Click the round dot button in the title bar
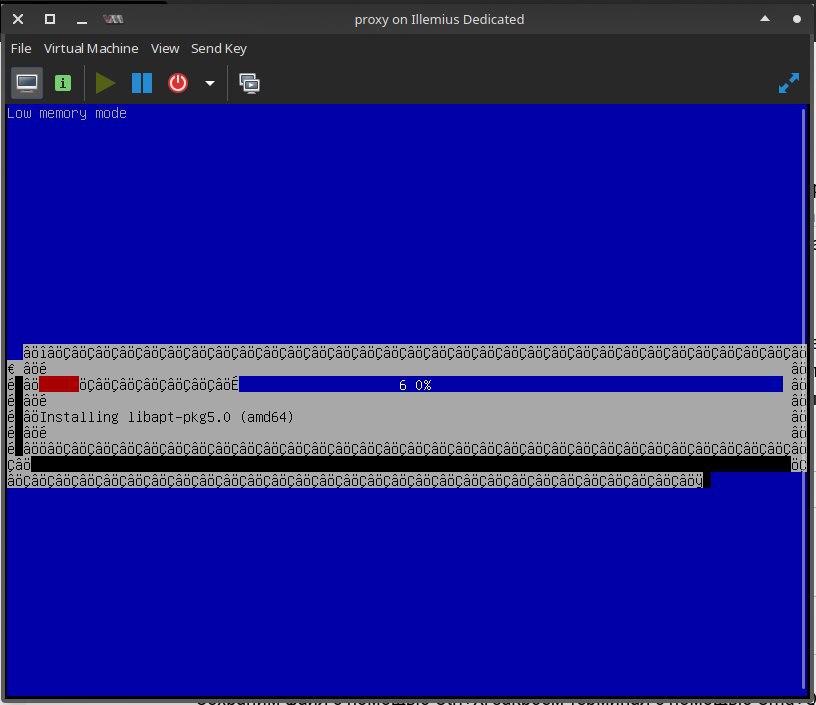 pos(797,19)
